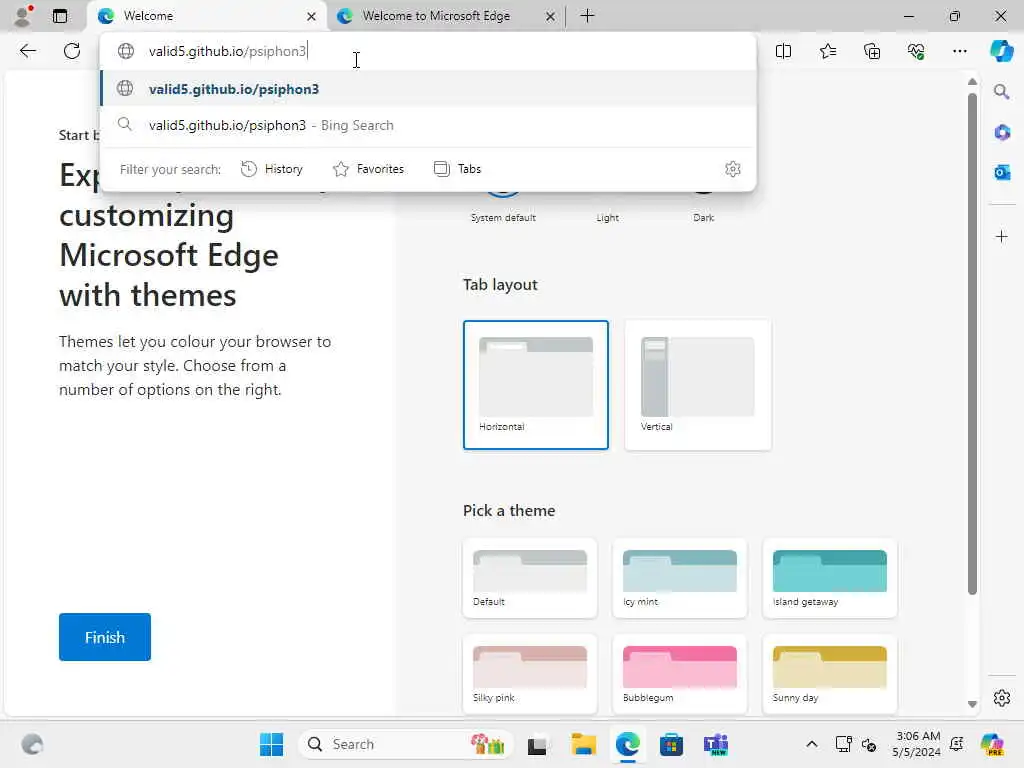Pick the Silky pink theme
This screenshot has width=1024, height=768.
pos(530,673)
